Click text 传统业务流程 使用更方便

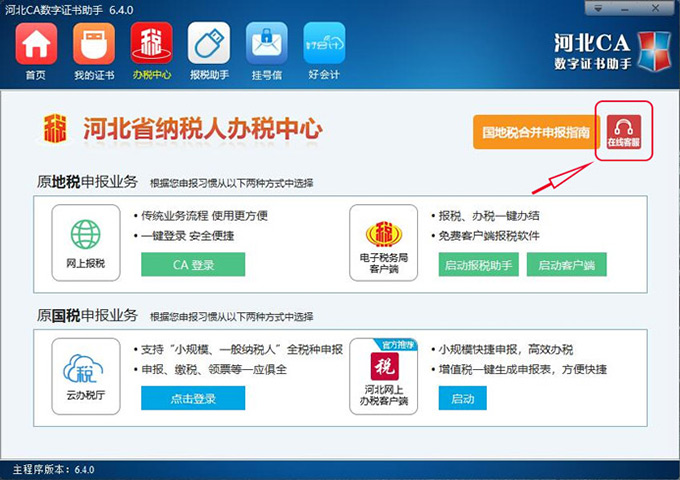tap(204, 216)
